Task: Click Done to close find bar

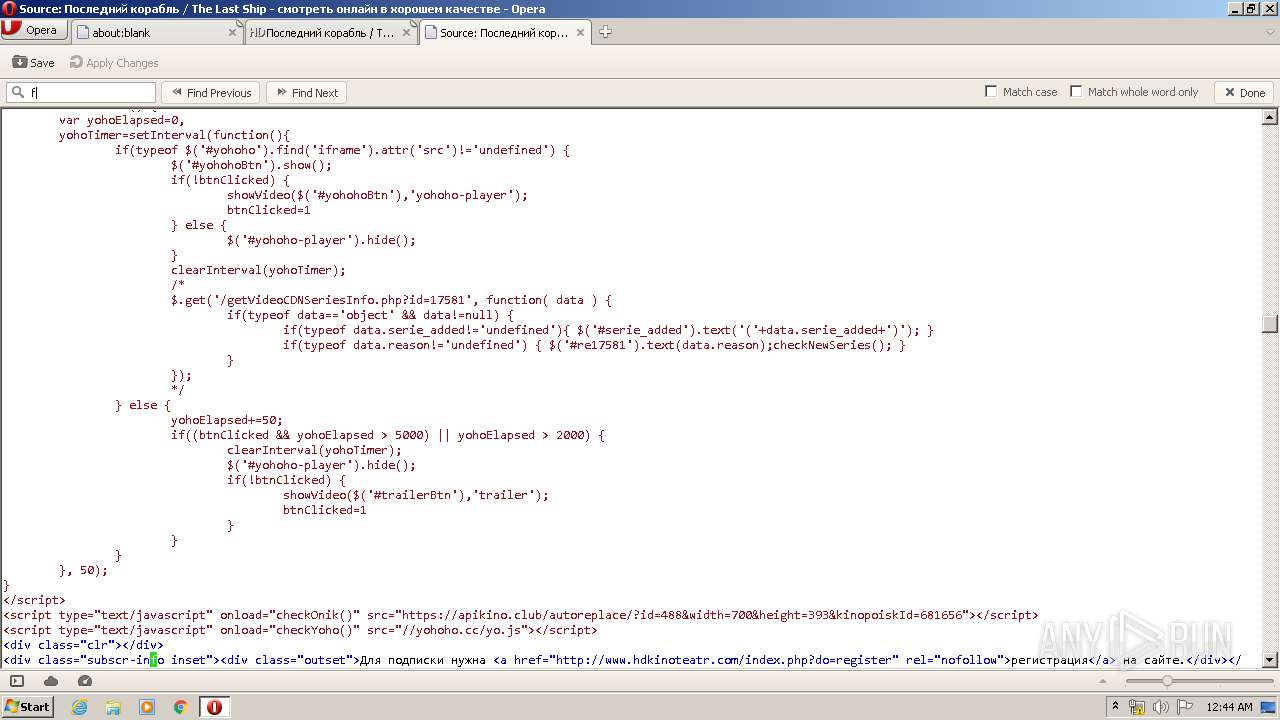Action: (x=1243, y=93)
